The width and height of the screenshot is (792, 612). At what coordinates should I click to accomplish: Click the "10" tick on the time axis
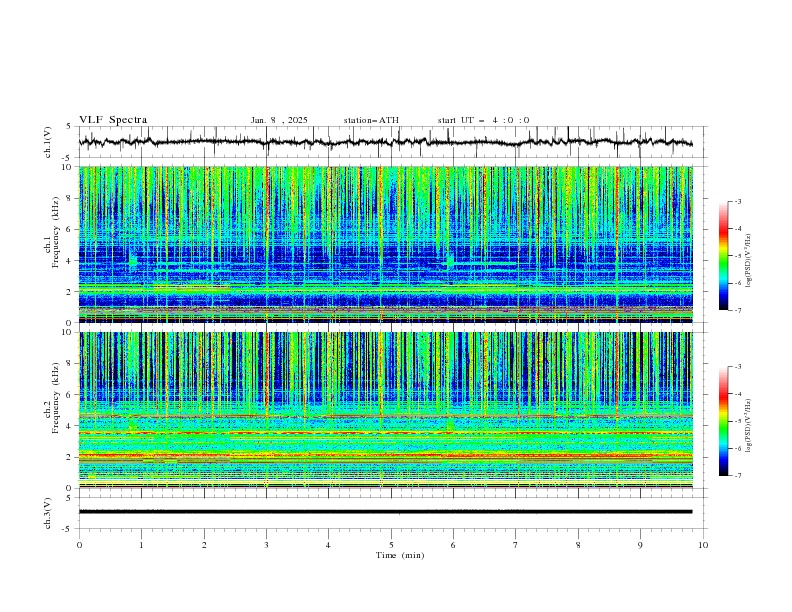tap(703, 545)
